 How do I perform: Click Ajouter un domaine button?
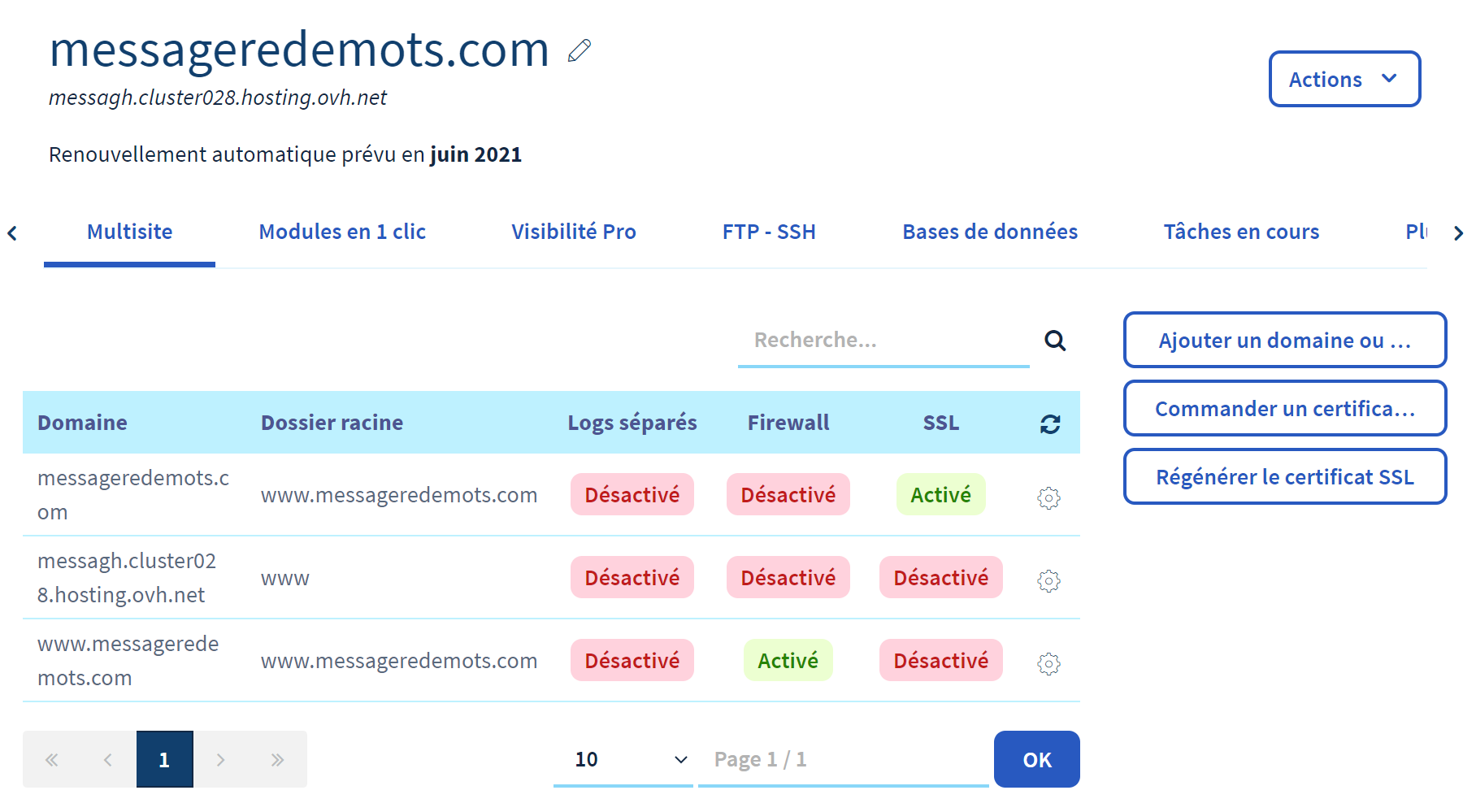coord(1284,341)
